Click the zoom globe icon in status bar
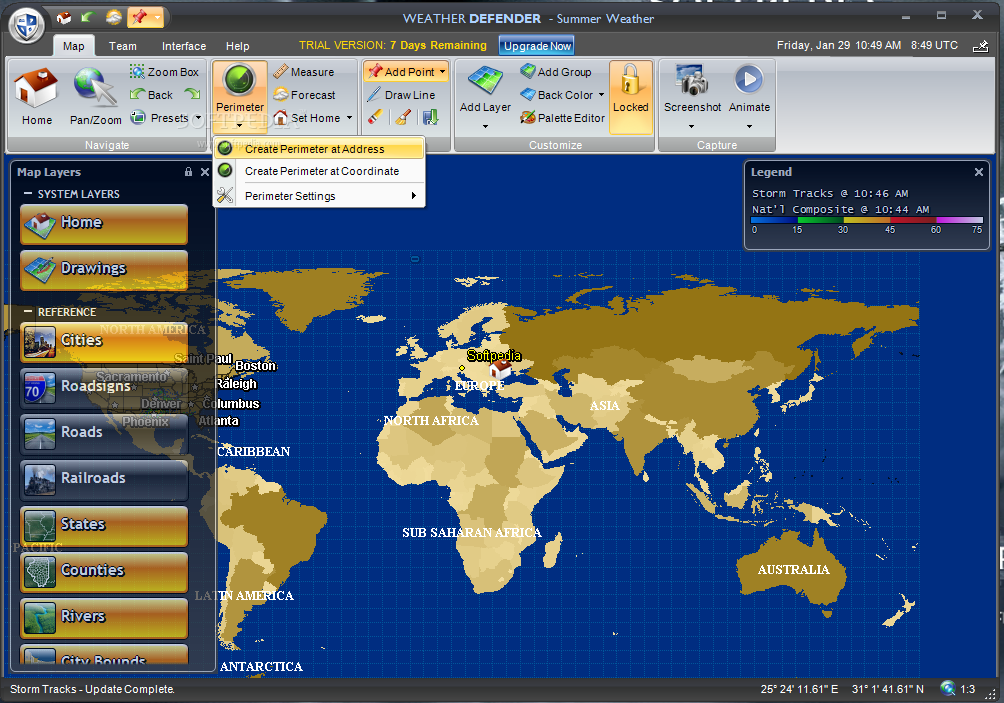 [948, 688]
